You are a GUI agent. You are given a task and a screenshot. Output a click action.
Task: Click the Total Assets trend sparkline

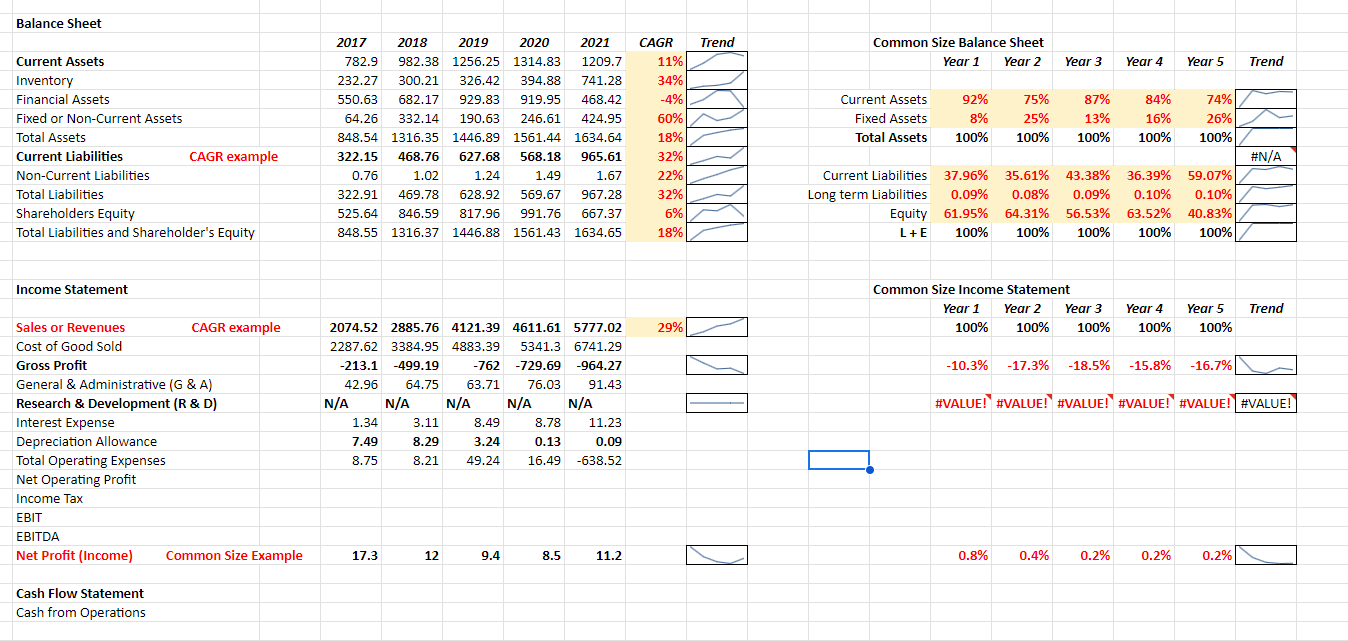[717, 137]
